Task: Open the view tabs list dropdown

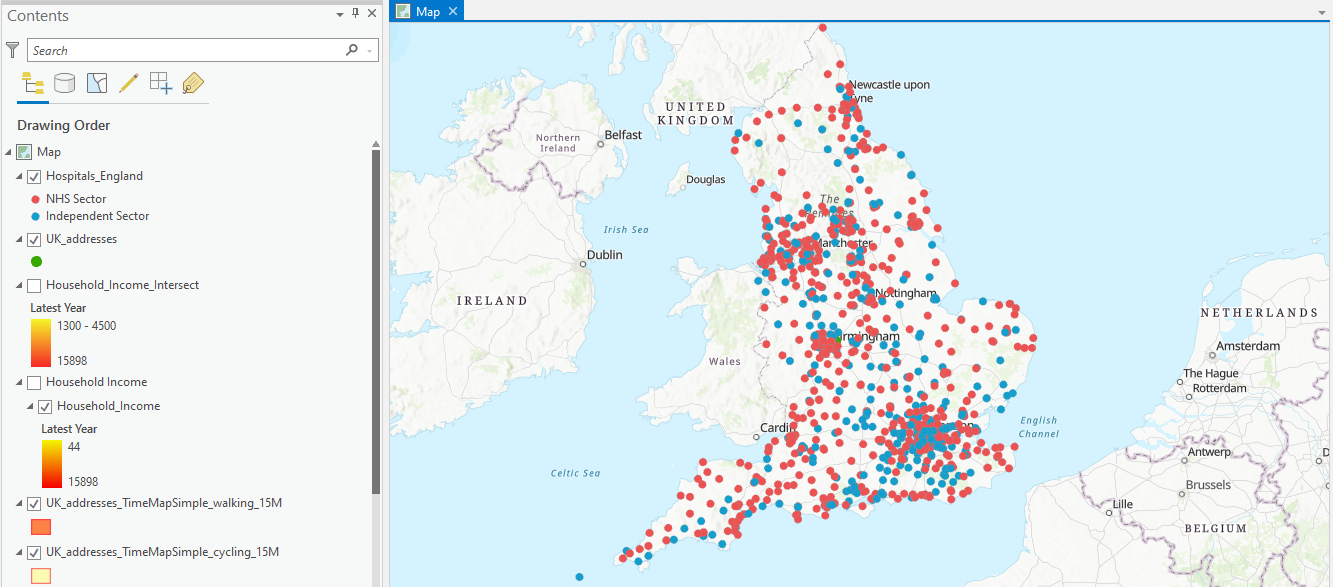Action: tap(1323, 12)
